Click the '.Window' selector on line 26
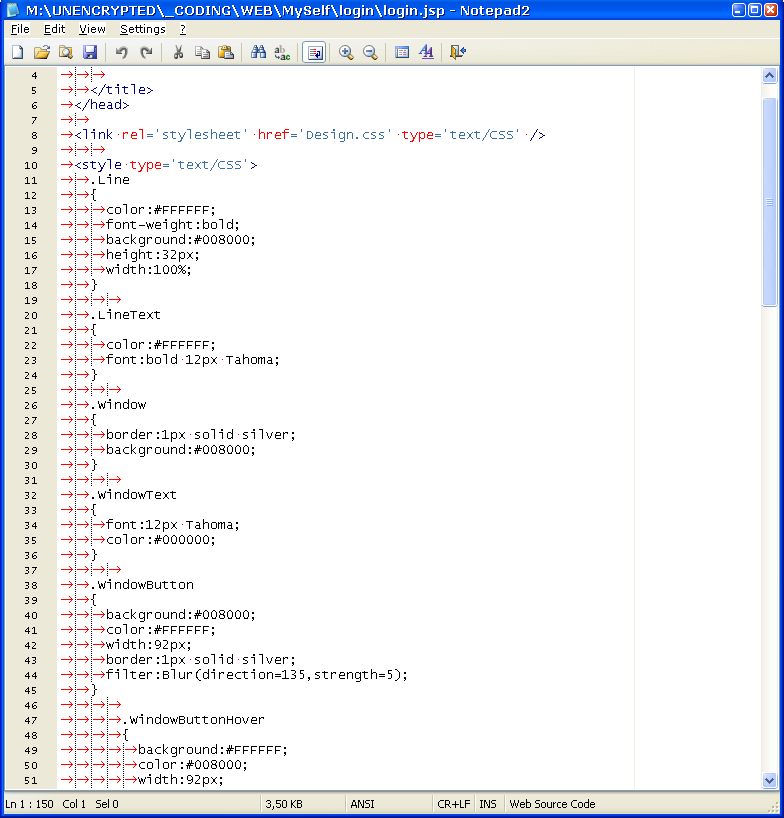This screenshot has height=818, width=784. (118, 405)
